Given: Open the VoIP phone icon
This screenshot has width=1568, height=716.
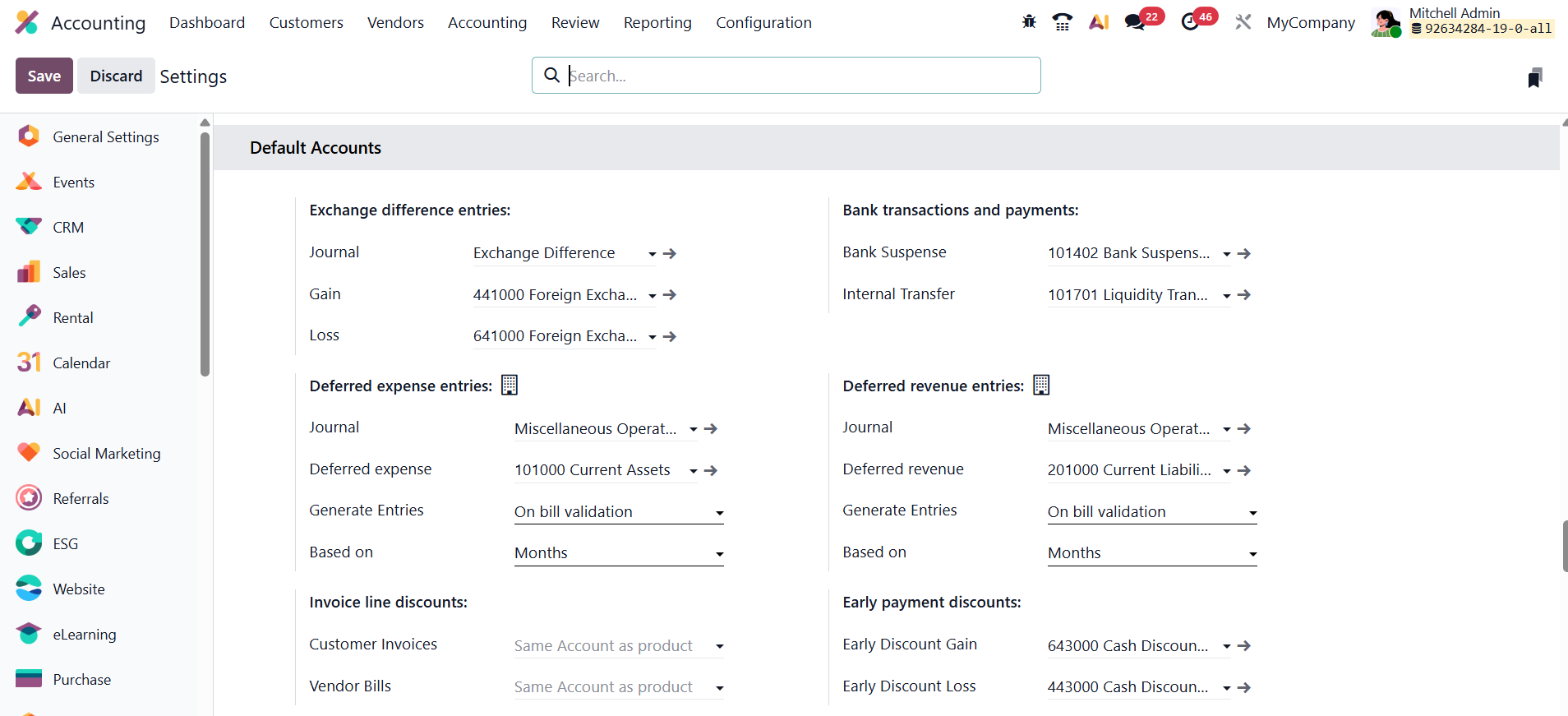Looking at the screenshot, I should point(1063,22).
